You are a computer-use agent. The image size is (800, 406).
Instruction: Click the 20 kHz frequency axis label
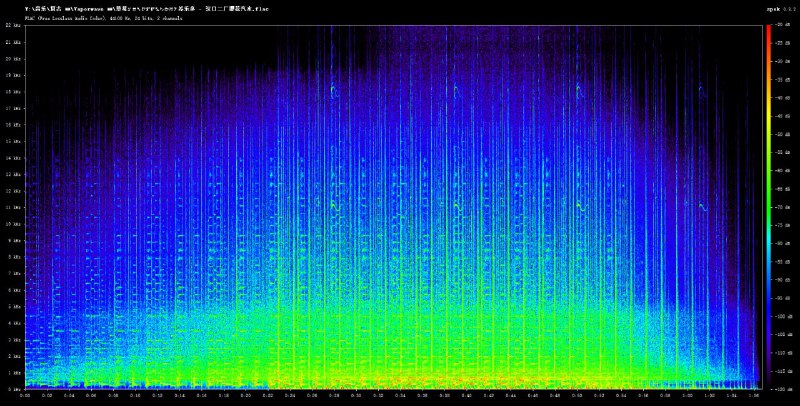pyautogui.click(x=14, y=58)
